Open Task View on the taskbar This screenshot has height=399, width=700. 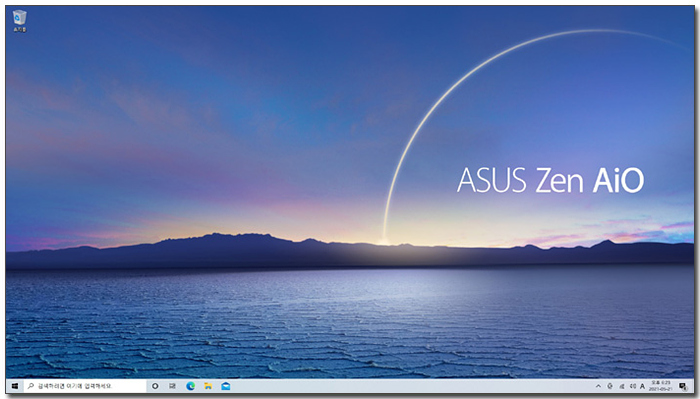tap(172, 386)
